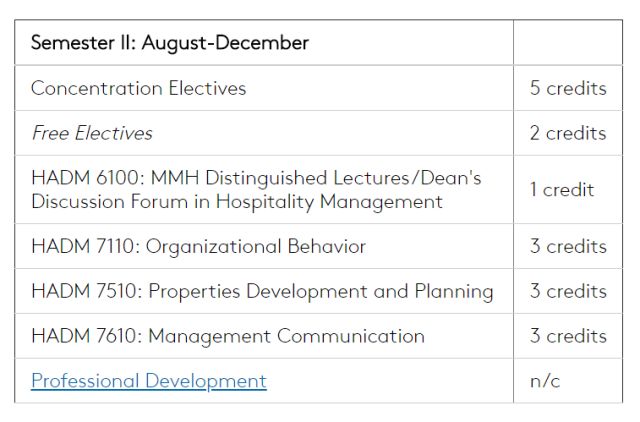Click 3 credits beside Properties Development
Screen dimensions: 640x422
pyautogui.click(x=568, y=291)
